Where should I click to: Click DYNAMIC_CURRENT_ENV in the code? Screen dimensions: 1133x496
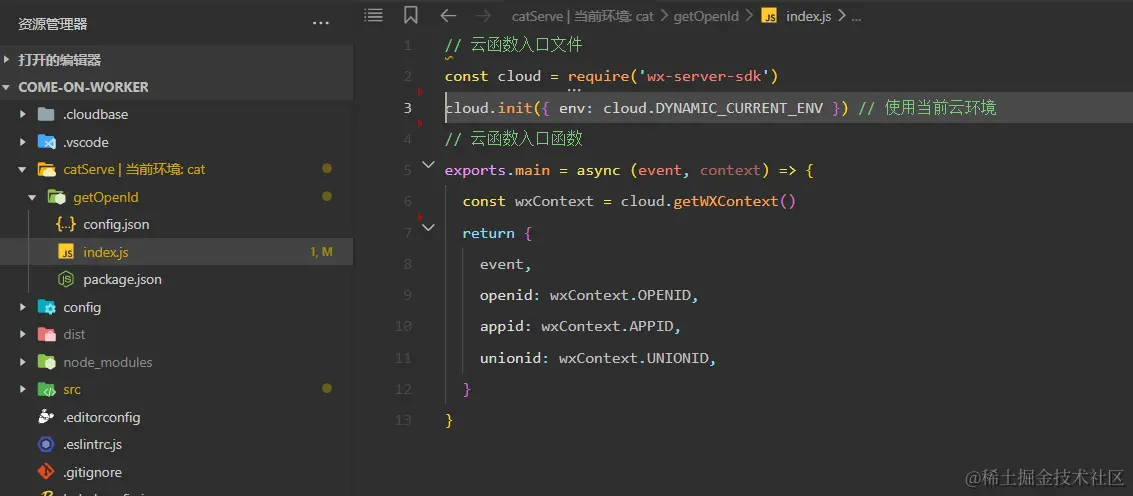(739, 108)
